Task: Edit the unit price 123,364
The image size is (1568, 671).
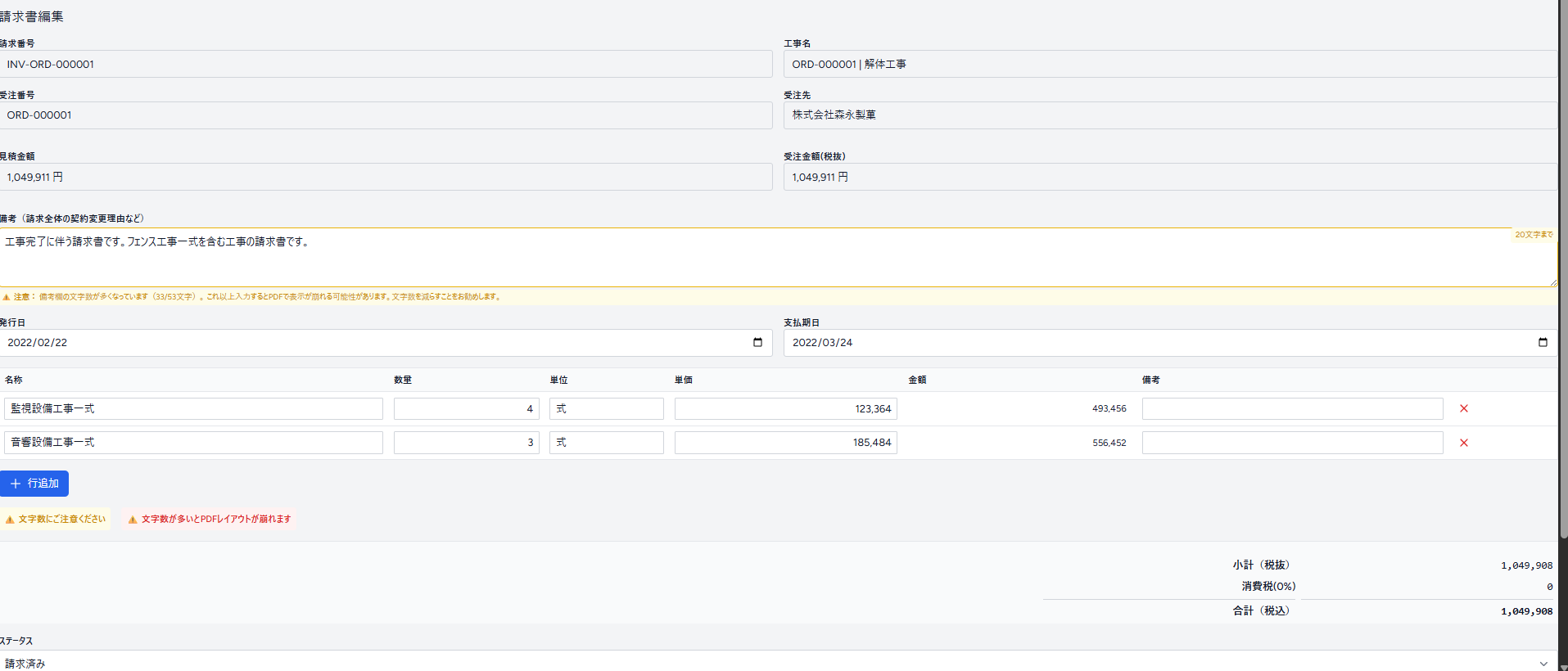Action: 786,408
